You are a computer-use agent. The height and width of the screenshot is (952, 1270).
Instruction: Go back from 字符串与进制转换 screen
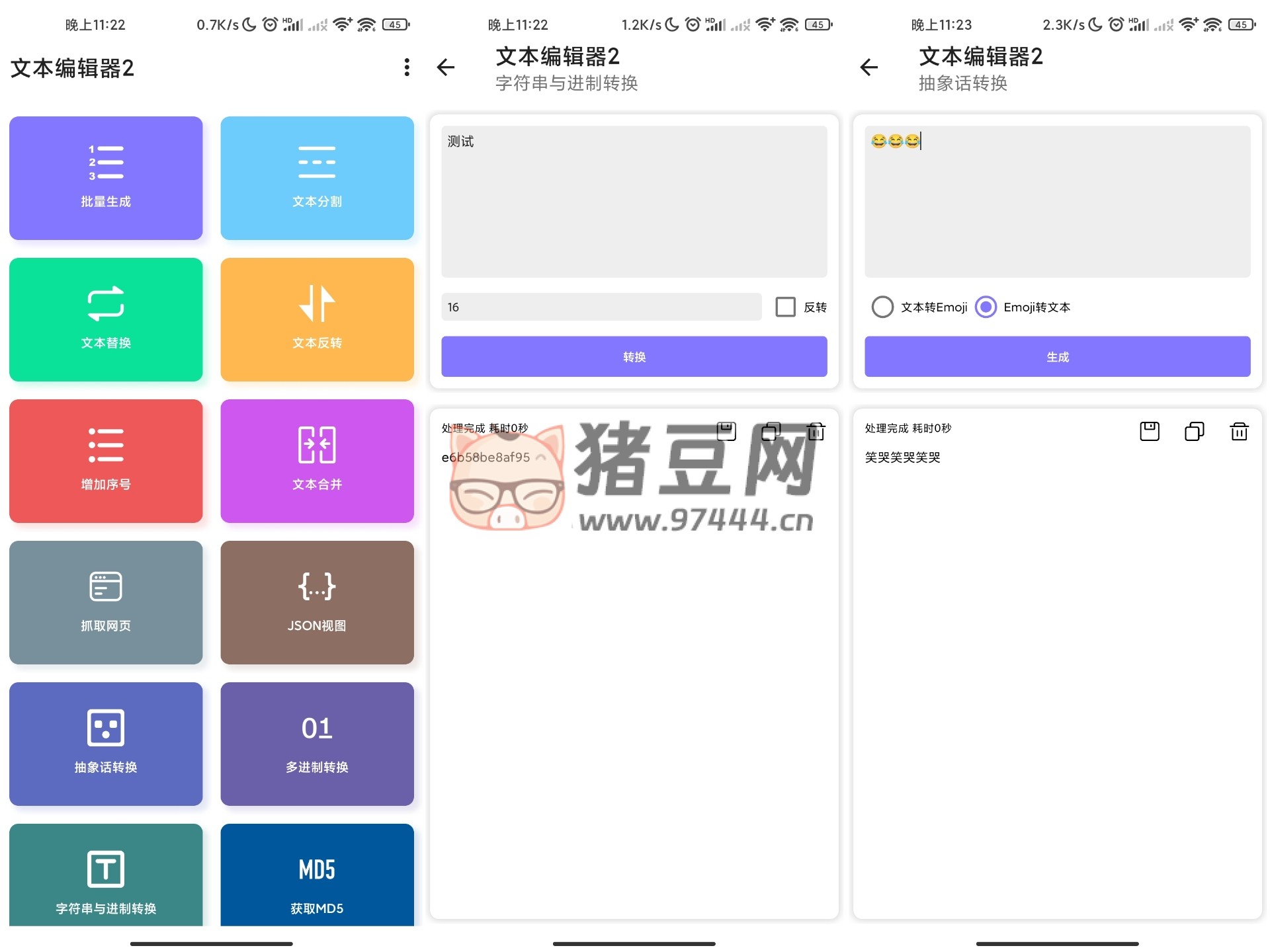[x=446, y=67]
